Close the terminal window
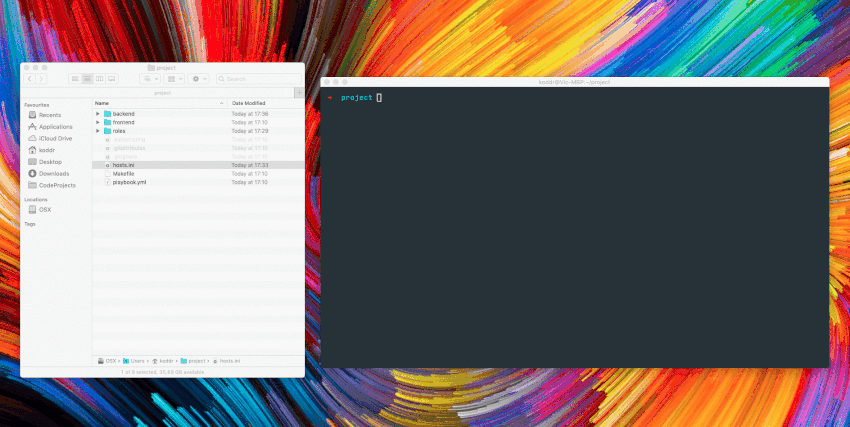The width and height of the screenshot is (850, 427). pyautogui.click(x=327, y=82)
